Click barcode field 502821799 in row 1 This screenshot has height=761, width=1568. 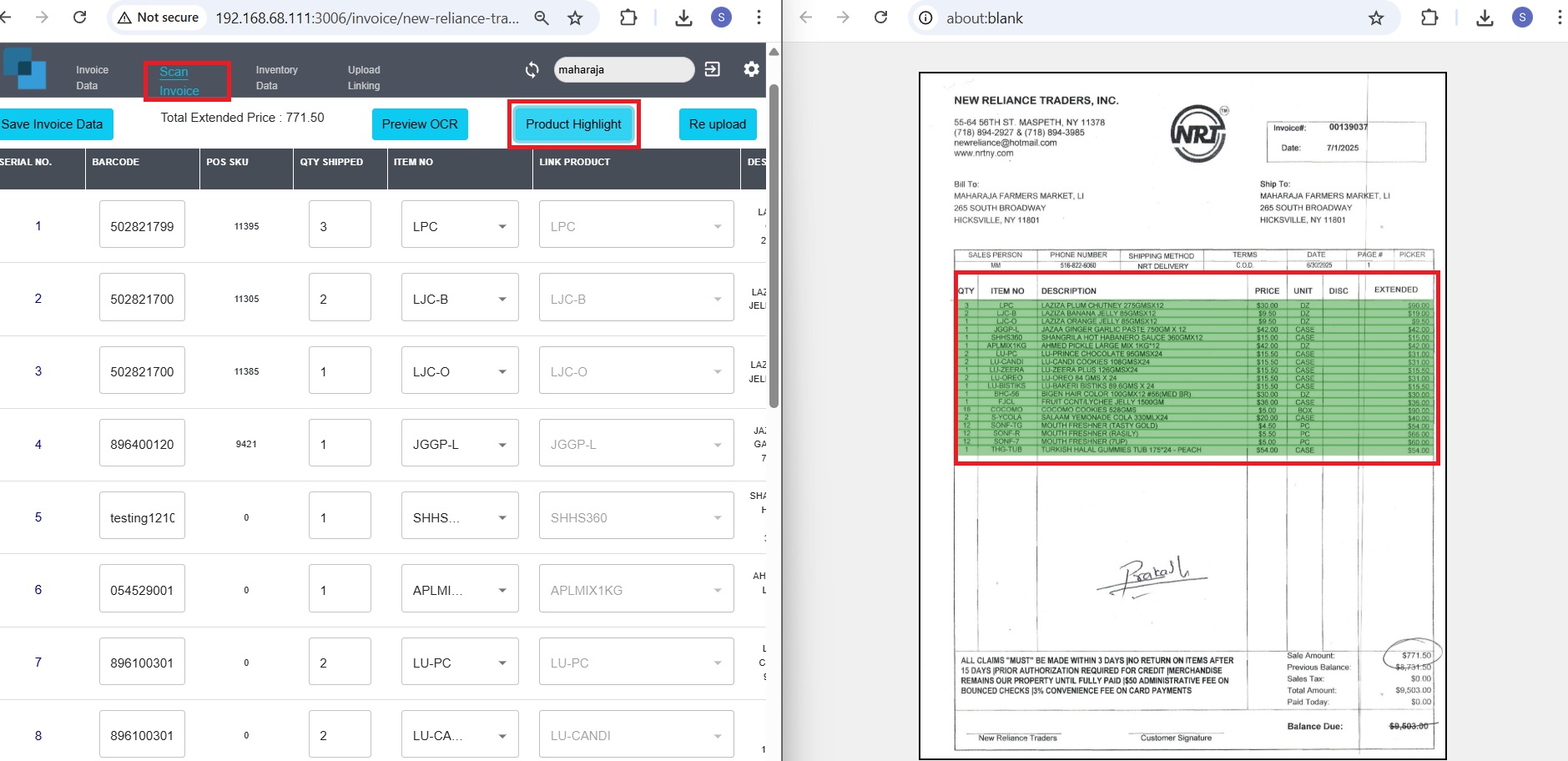point(142,224)
